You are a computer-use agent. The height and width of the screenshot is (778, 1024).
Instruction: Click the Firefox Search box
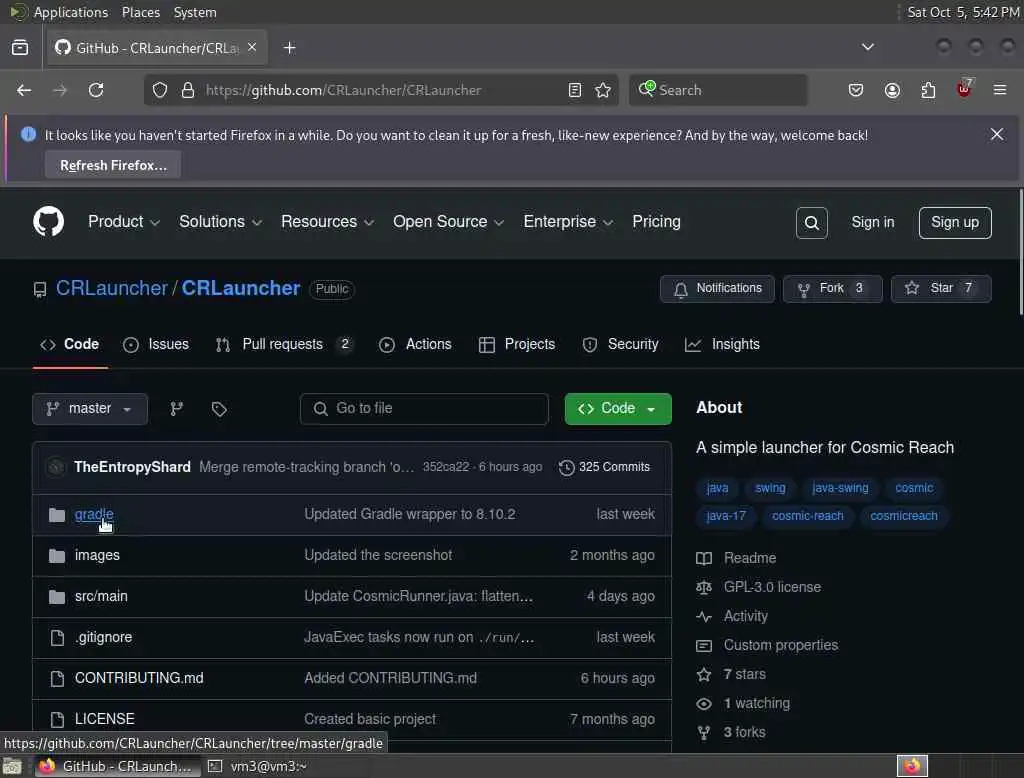click(718, 90)
